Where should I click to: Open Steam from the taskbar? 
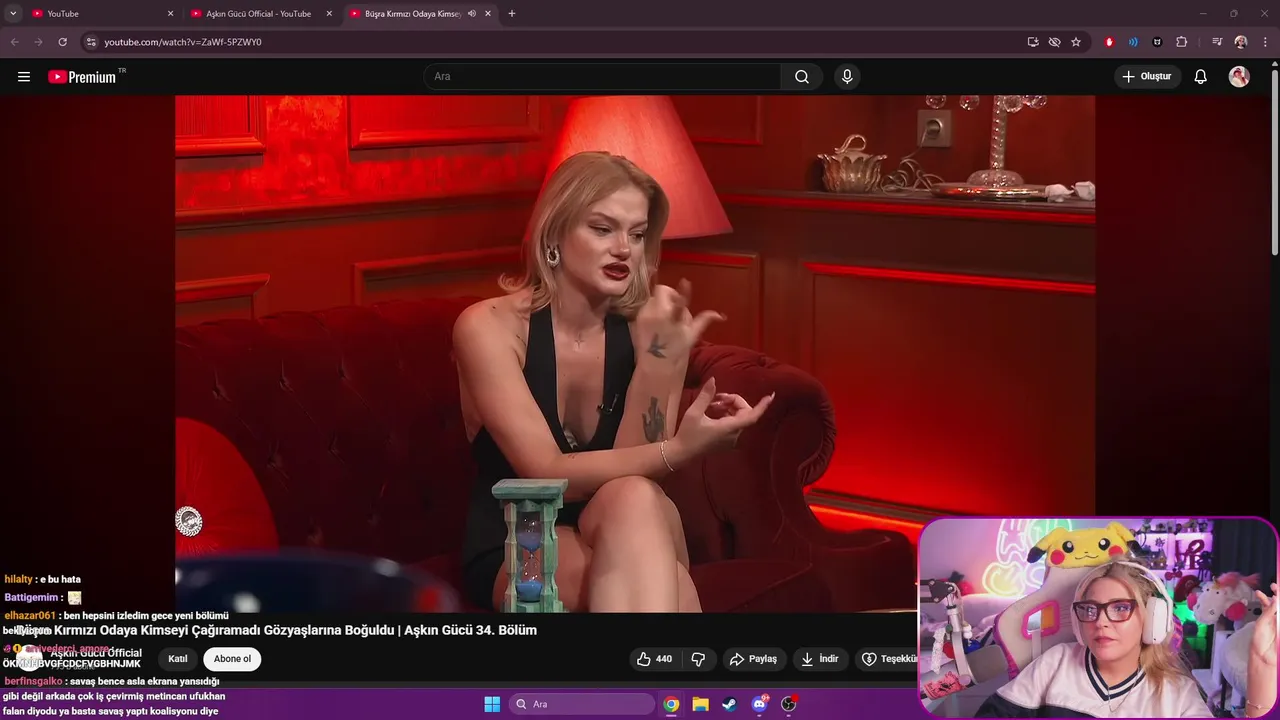[729, 704]
